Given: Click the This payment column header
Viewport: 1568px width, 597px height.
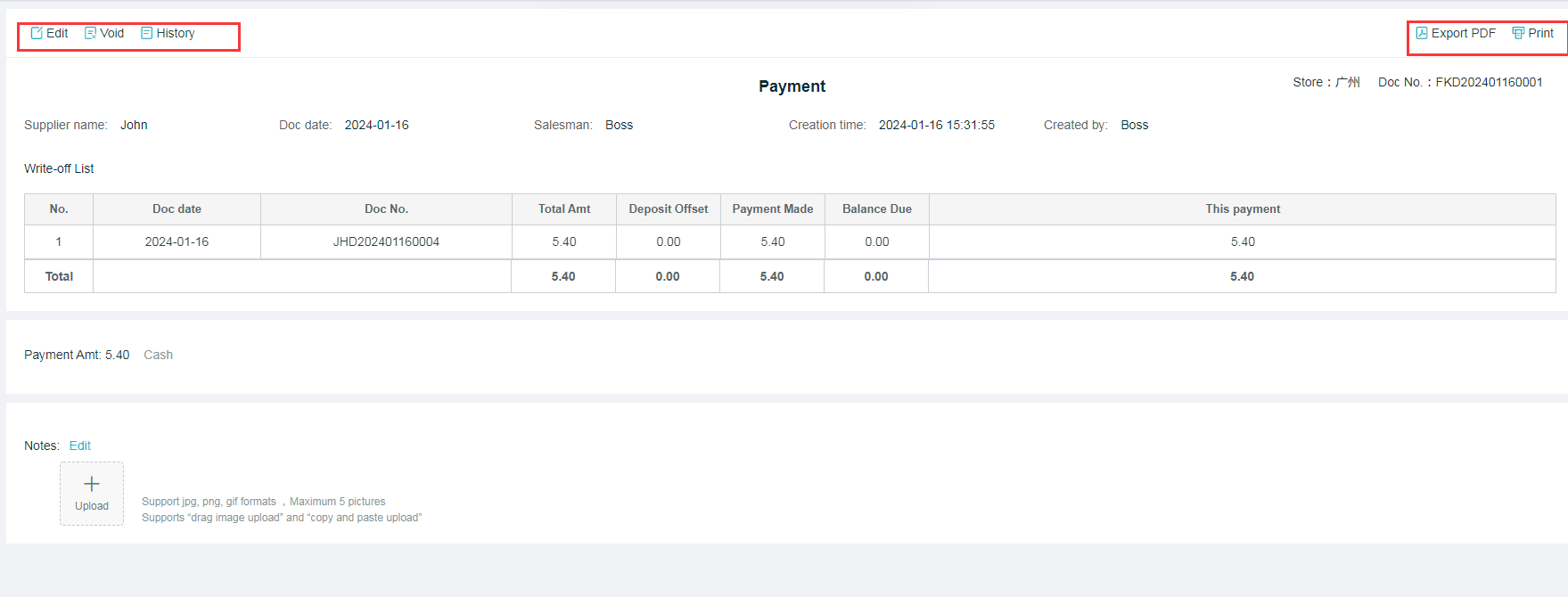Looking at the screenshot, I should coord(1243,209).
